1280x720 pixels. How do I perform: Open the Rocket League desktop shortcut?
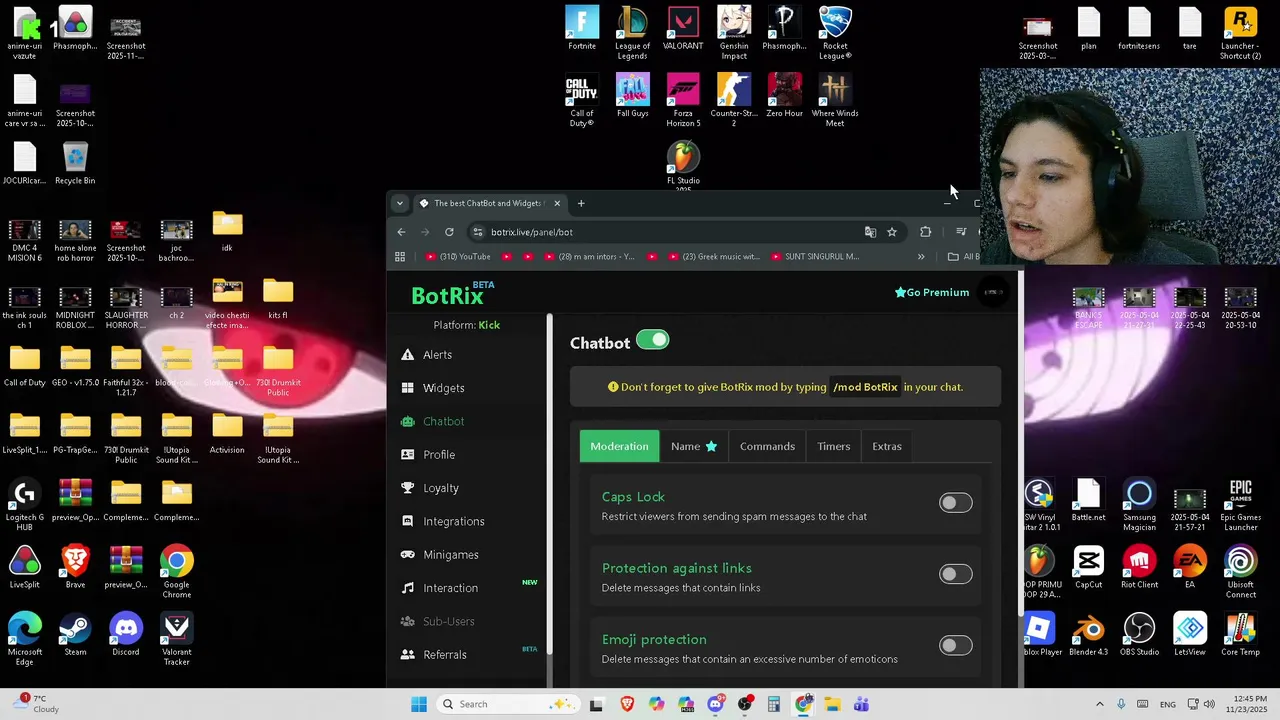835,32
